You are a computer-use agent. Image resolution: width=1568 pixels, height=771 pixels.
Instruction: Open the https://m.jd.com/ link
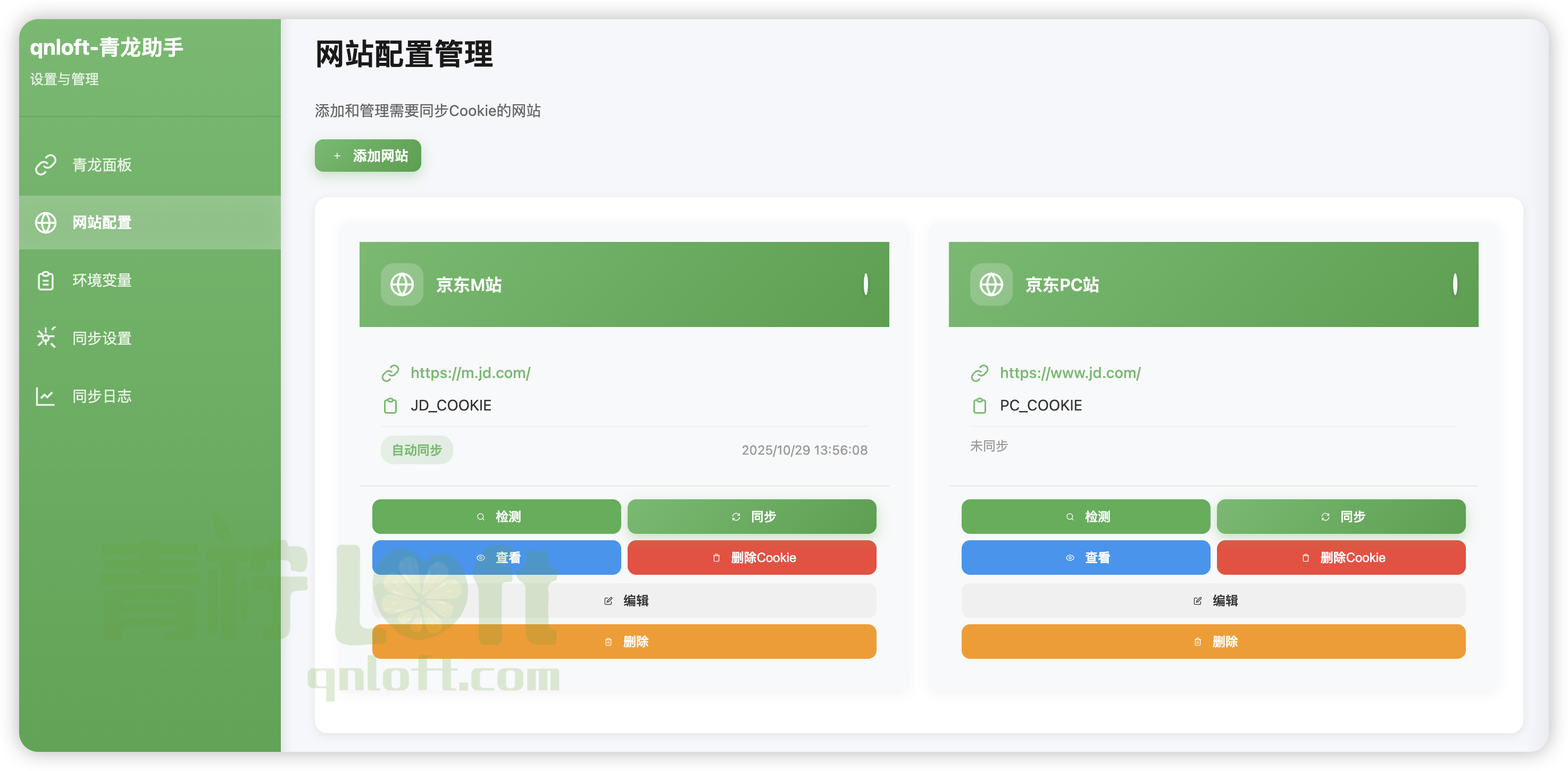click(469, 372)
